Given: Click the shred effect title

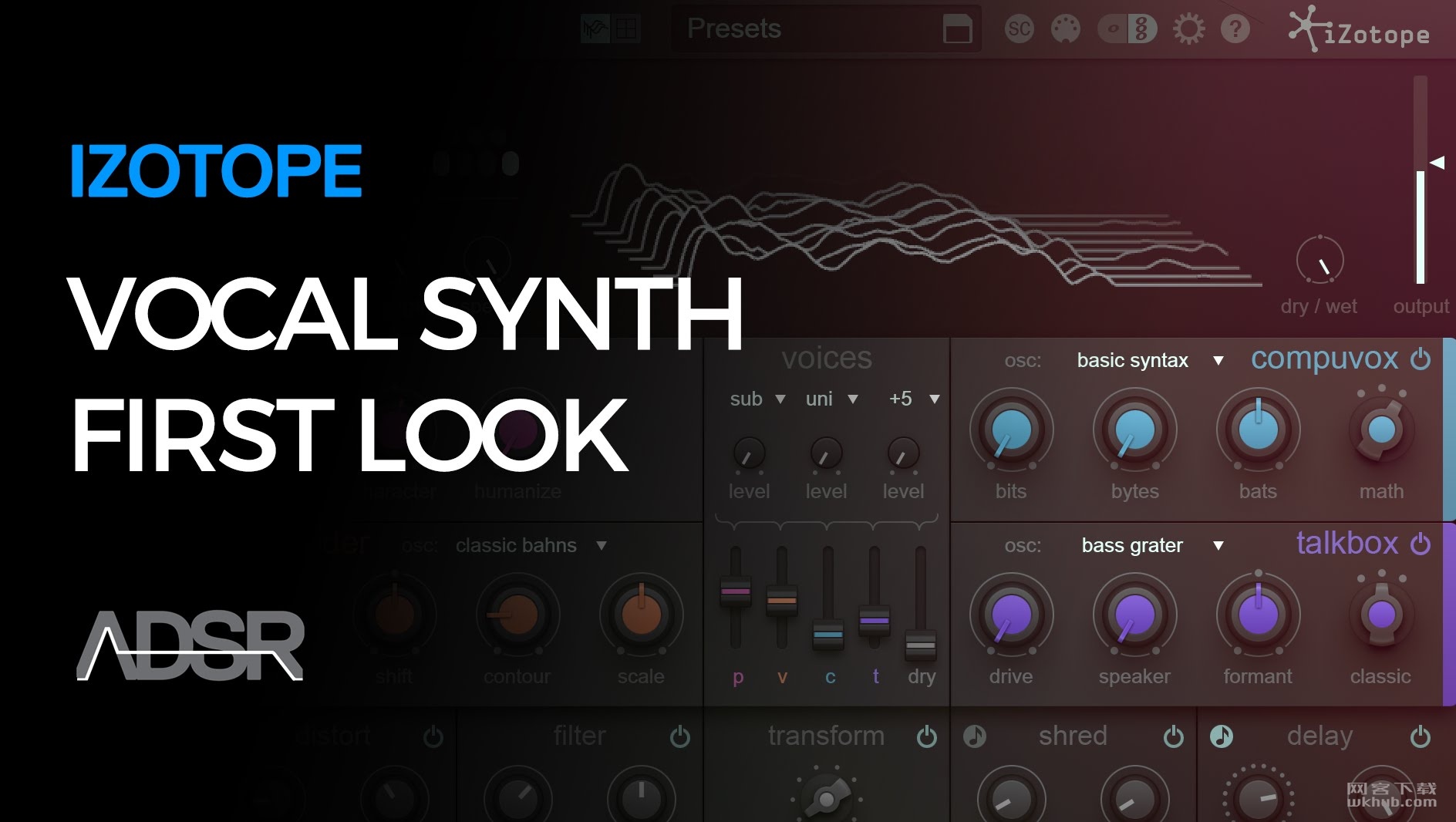Looking at the screenshot, I should [x=1073, y=736].
